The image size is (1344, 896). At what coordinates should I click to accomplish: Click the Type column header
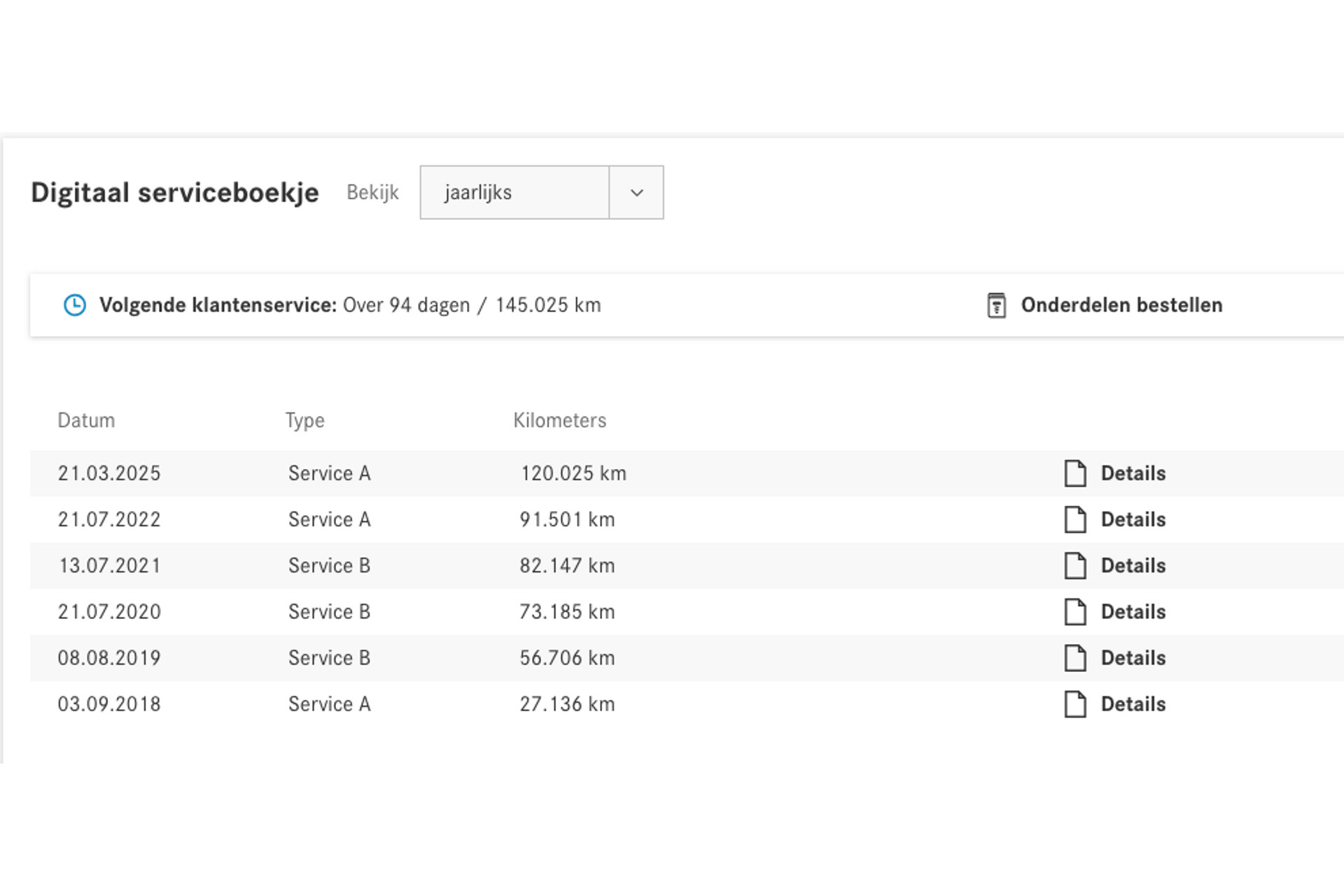tap(304, 420)
